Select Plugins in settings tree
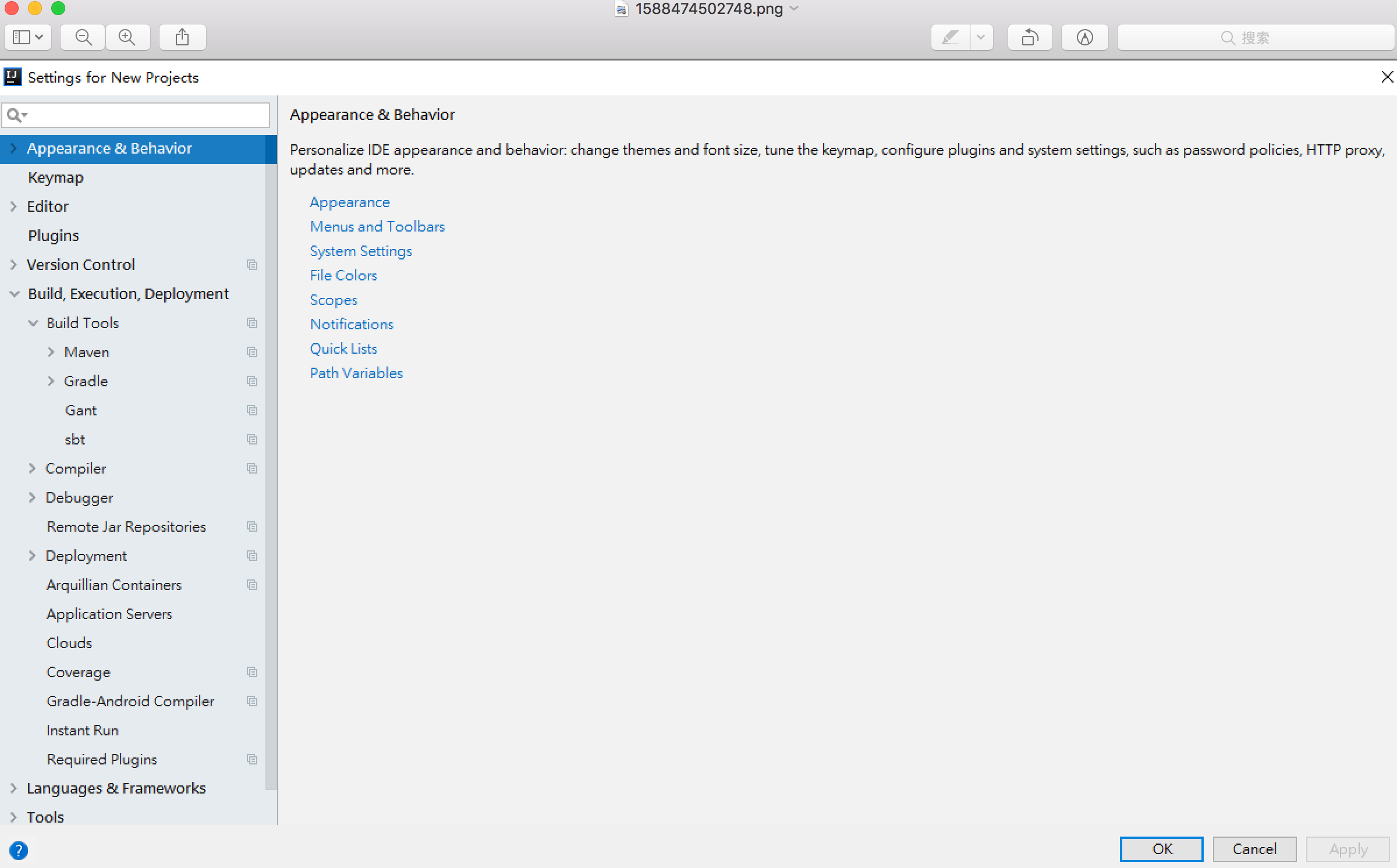This screenshot has width=1397, height=868. (x=54, y=236)
